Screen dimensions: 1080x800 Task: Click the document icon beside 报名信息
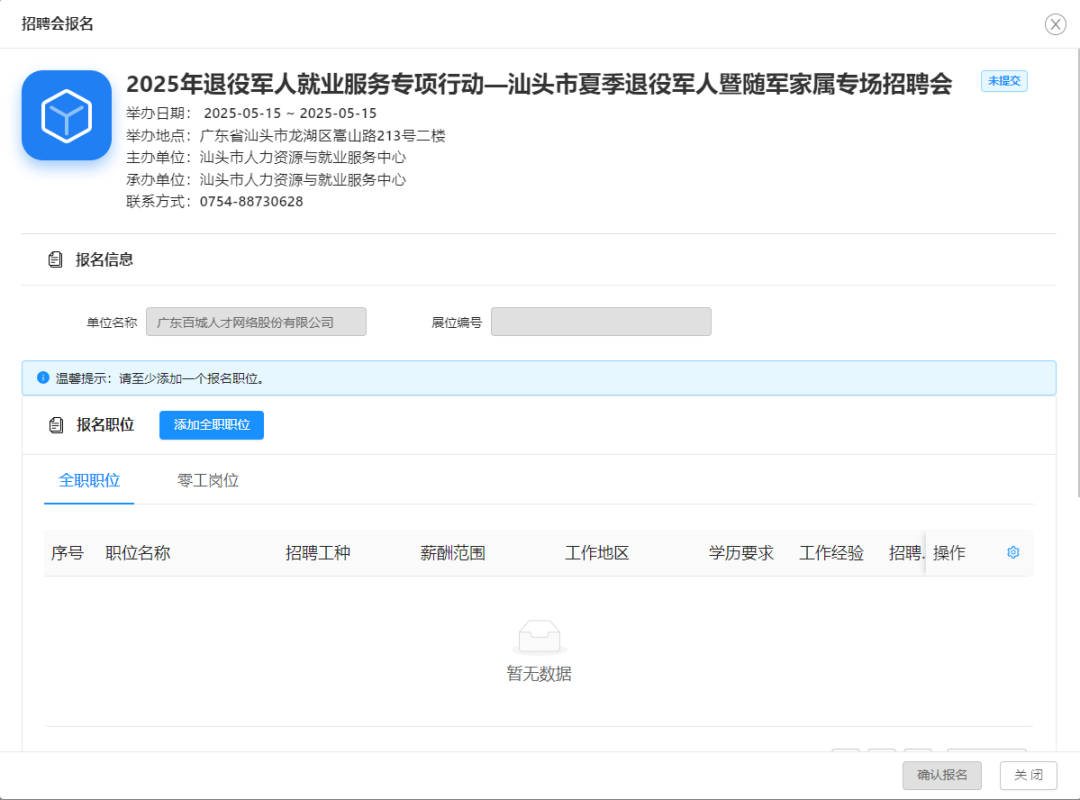point(57,259)
